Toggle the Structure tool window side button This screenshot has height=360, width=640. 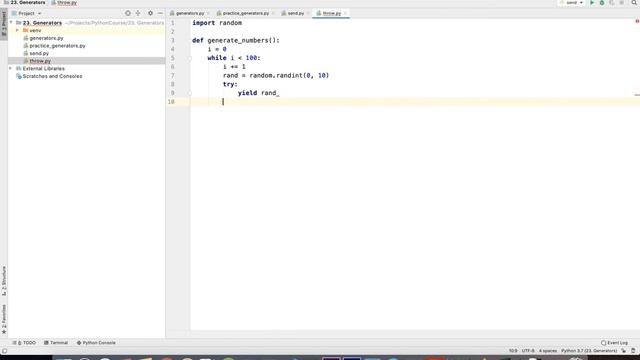[4, 281]
